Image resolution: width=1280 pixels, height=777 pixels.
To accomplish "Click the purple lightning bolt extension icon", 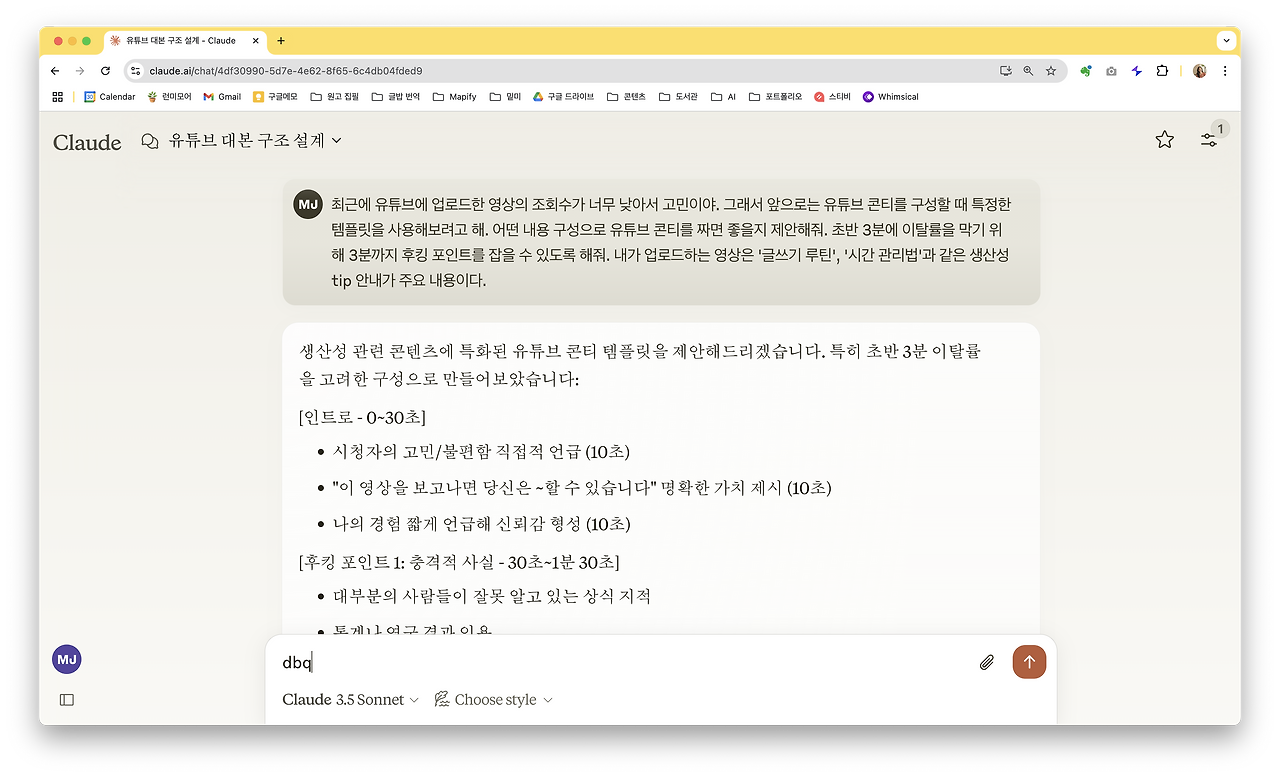I will pyautogui.click(x=1136, y=71).
